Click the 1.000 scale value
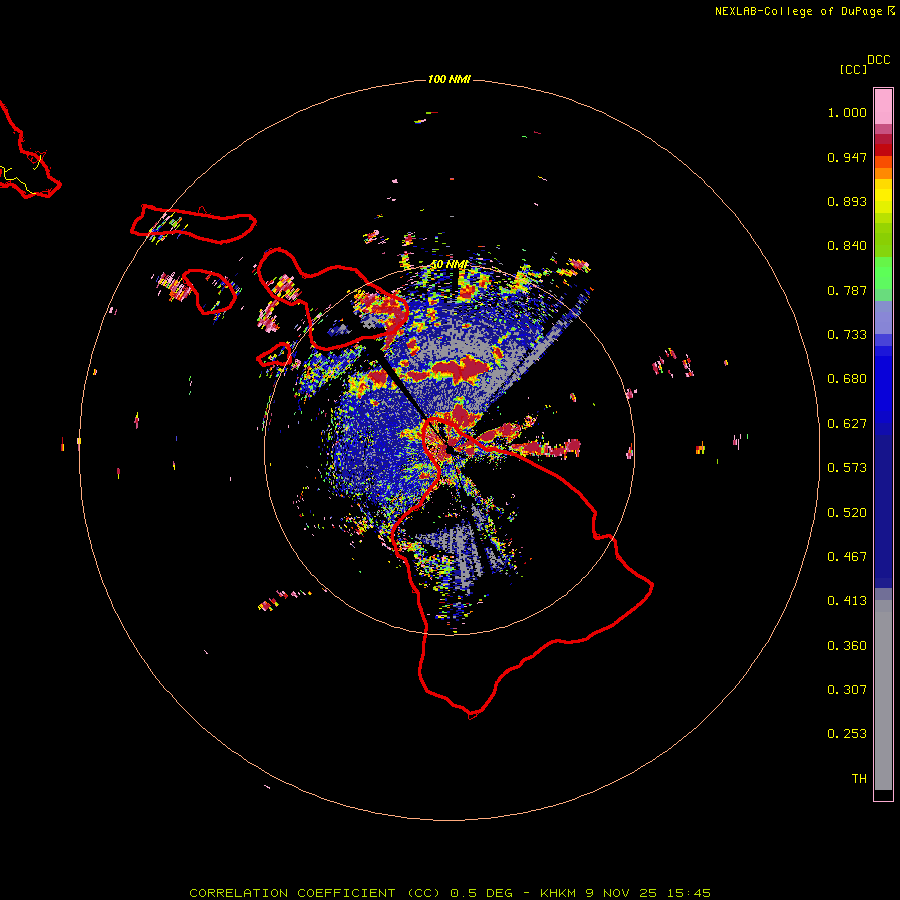The height and width of the screenshot is (900, 900). click(x=847, y=112)
